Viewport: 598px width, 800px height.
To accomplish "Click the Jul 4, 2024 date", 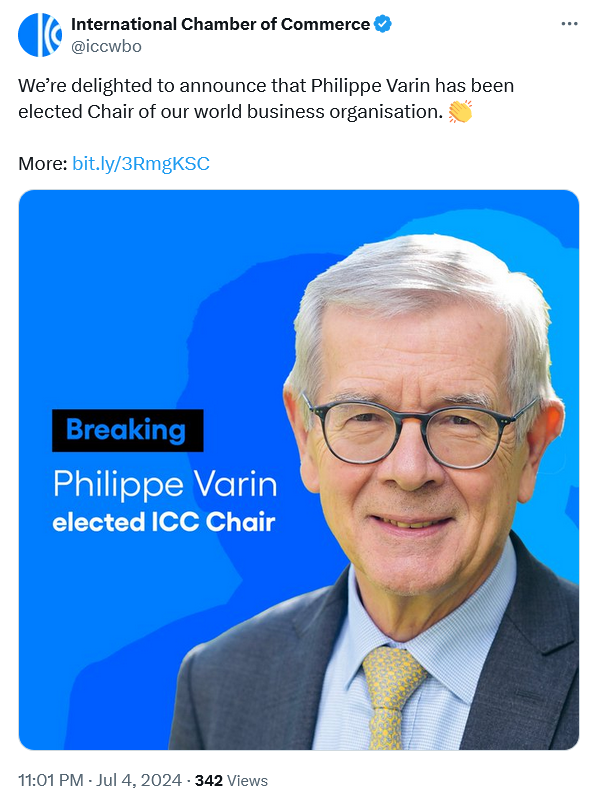I will coord(139,780).
